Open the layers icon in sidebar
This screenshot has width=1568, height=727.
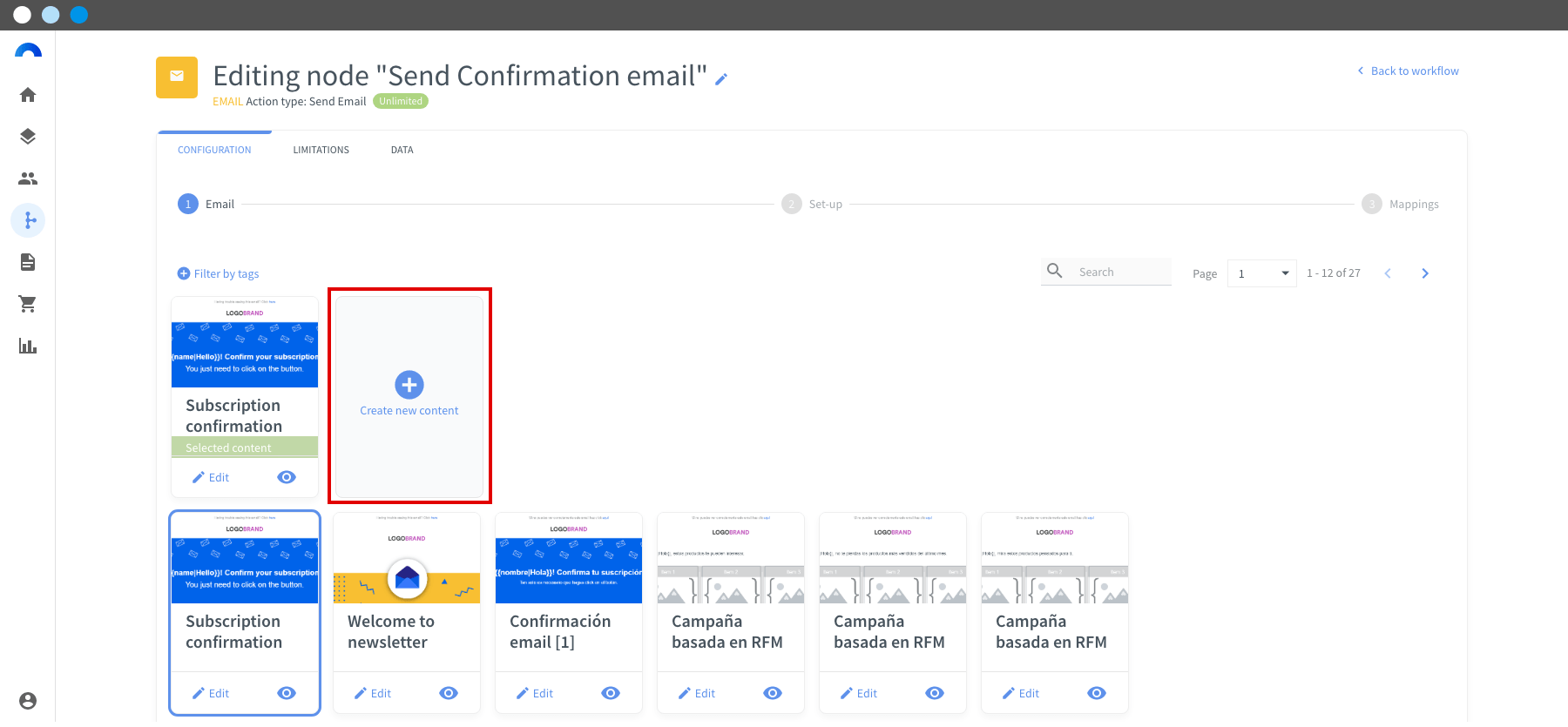28,137
